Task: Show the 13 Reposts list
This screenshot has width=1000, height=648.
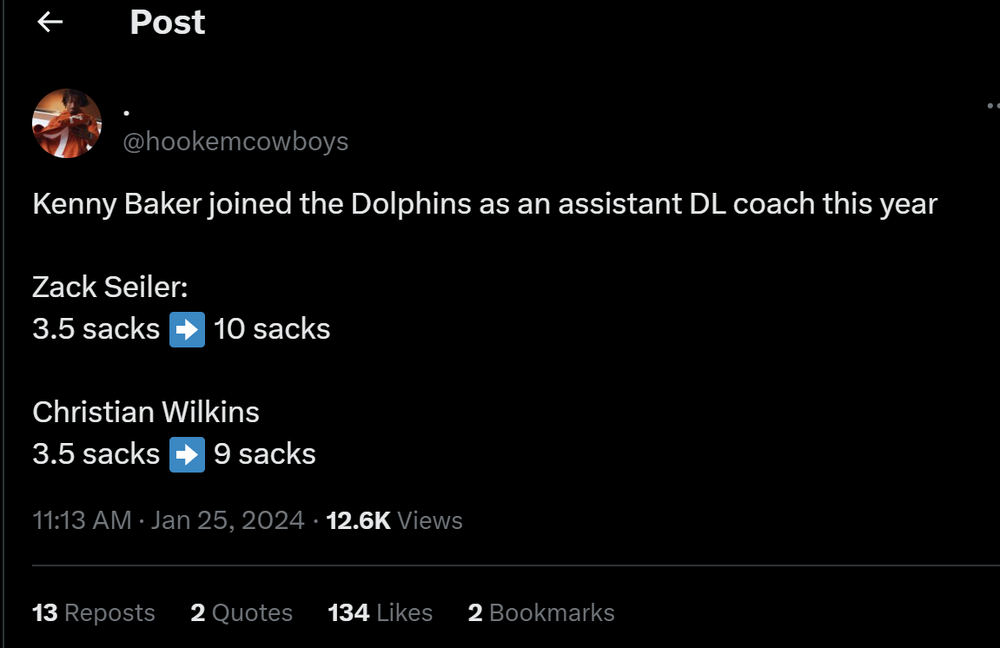Action: tap(94, 612)
